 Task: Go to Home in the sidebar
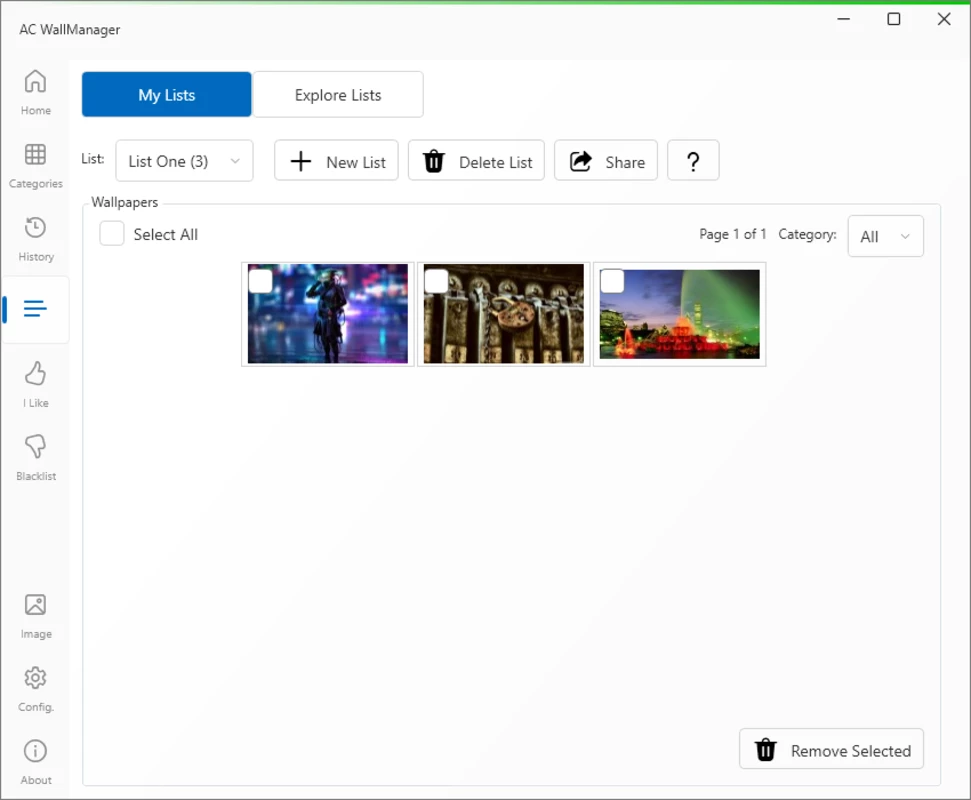point(35,92)
